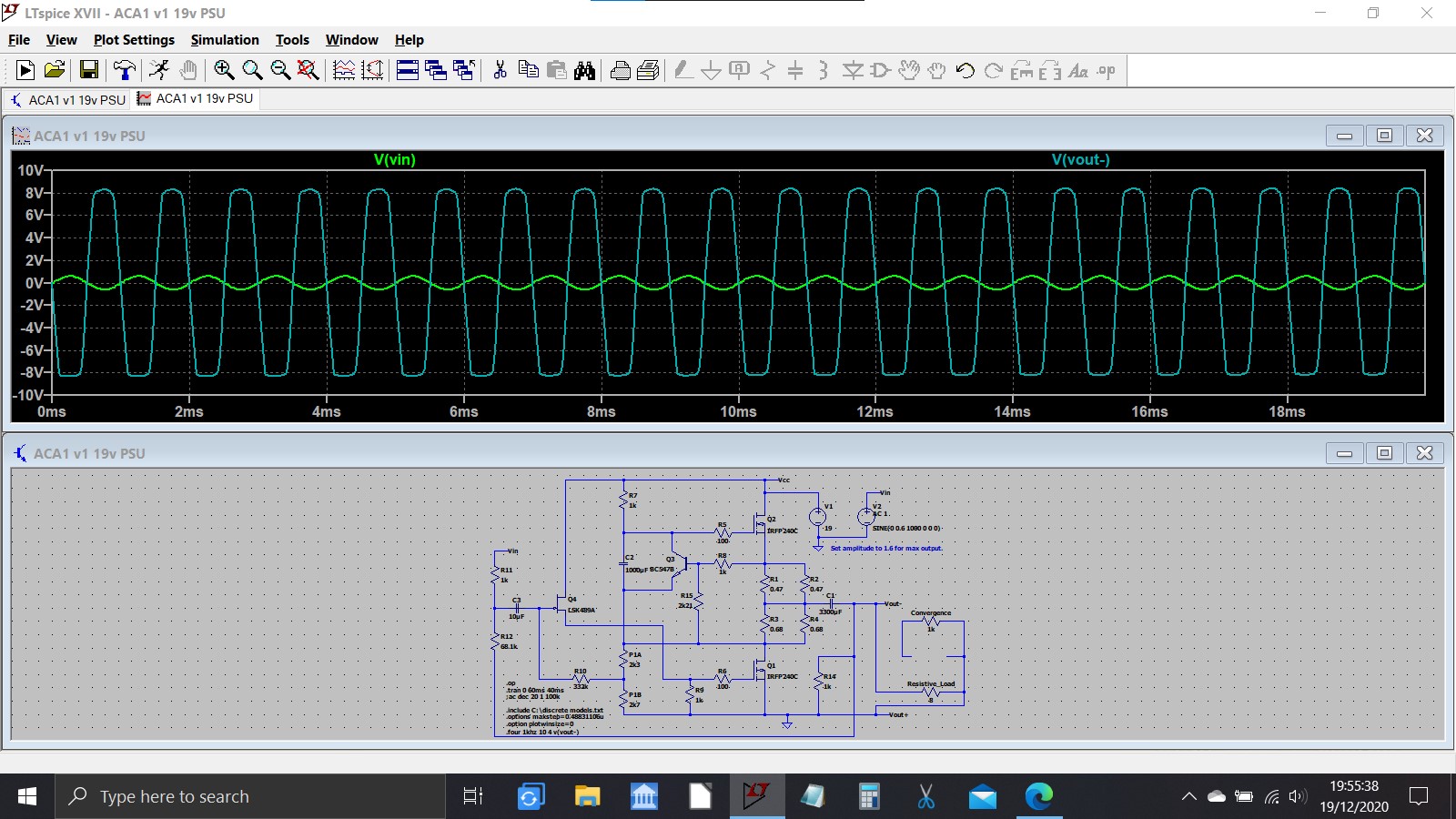This screenshot has width=1456, height=819.
Task: Open Calculator from the taskbar
Action: point(869,796)
